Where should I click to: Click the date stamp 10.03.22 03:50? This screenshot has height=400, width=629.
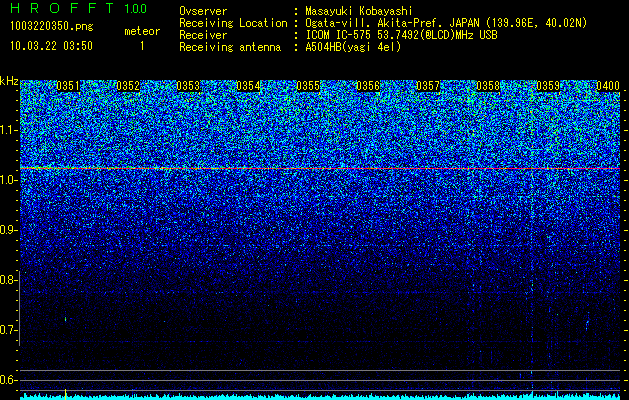[x=51, y=46]
